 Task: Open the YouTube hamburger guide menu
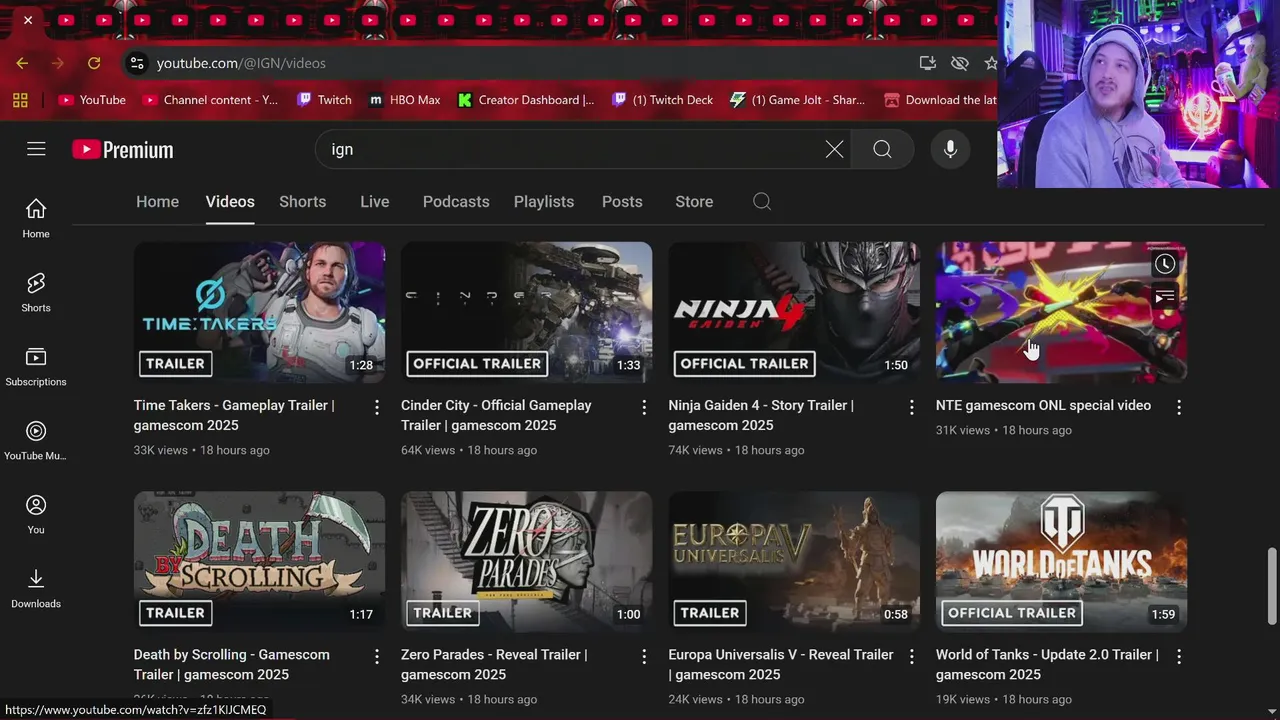[36, 149]
